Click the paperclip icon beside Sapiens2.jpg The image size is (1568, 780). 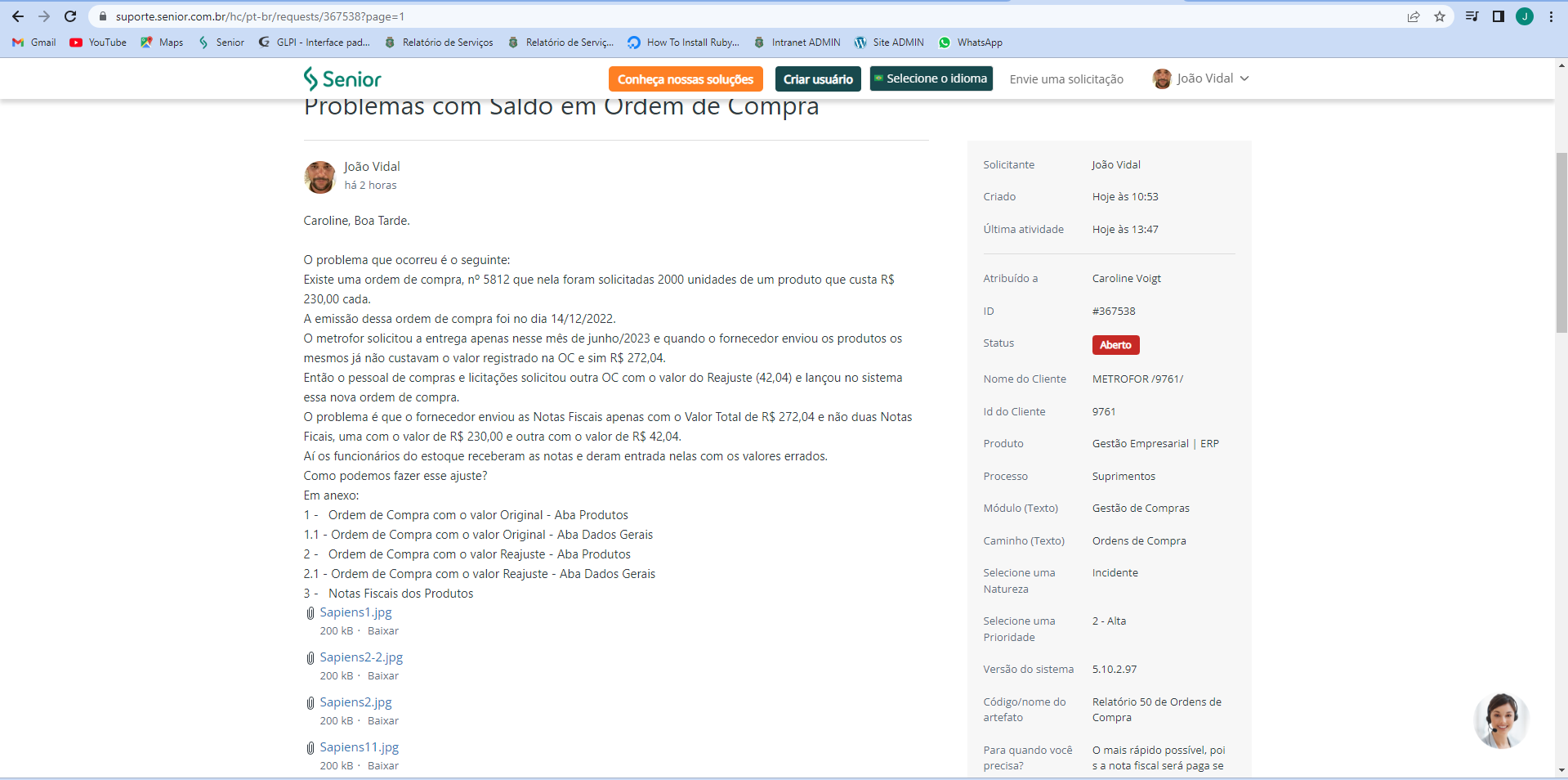[x=310, y=703]
